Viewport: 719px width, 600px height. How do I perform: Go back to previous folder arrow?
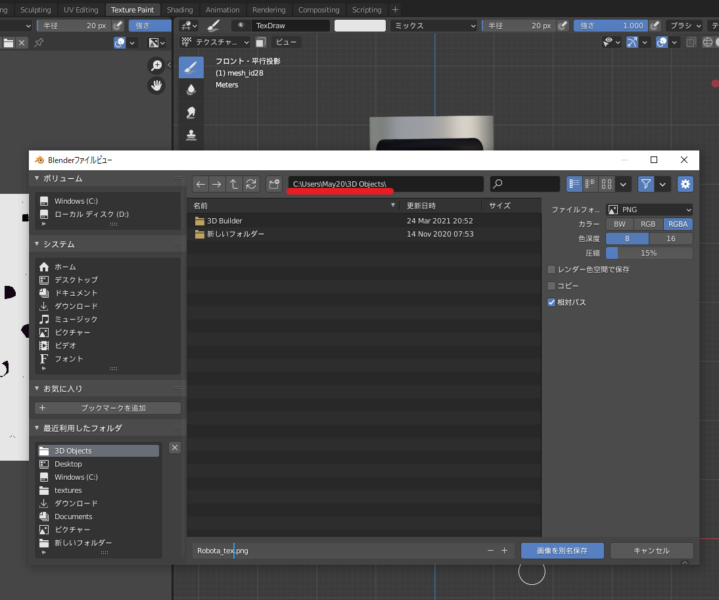tap(200, 184)
